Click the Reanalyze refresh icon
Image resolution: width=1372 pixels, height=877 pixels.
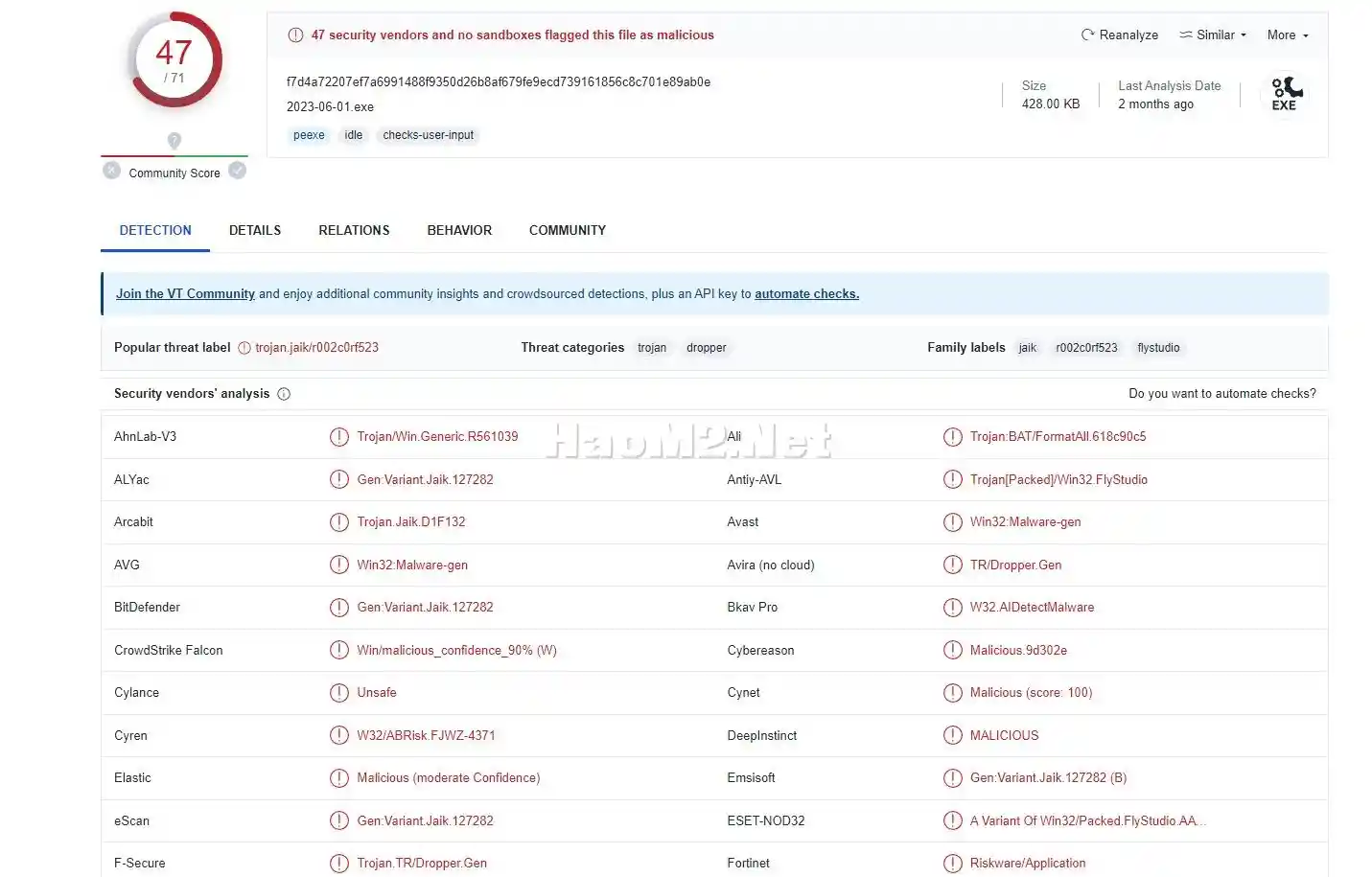pos(1087,35)
